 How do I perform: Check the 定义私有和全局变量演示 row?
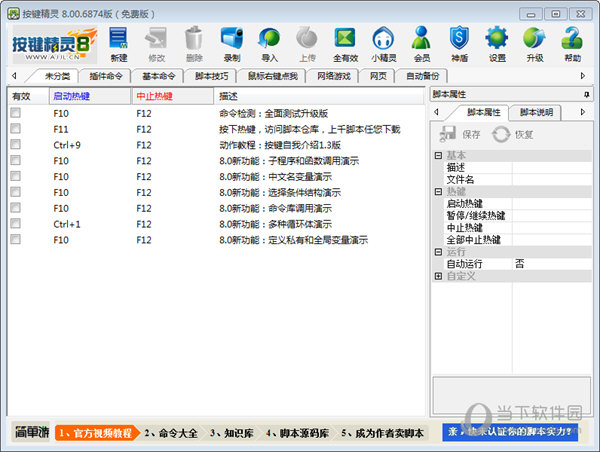coord(16,240)
